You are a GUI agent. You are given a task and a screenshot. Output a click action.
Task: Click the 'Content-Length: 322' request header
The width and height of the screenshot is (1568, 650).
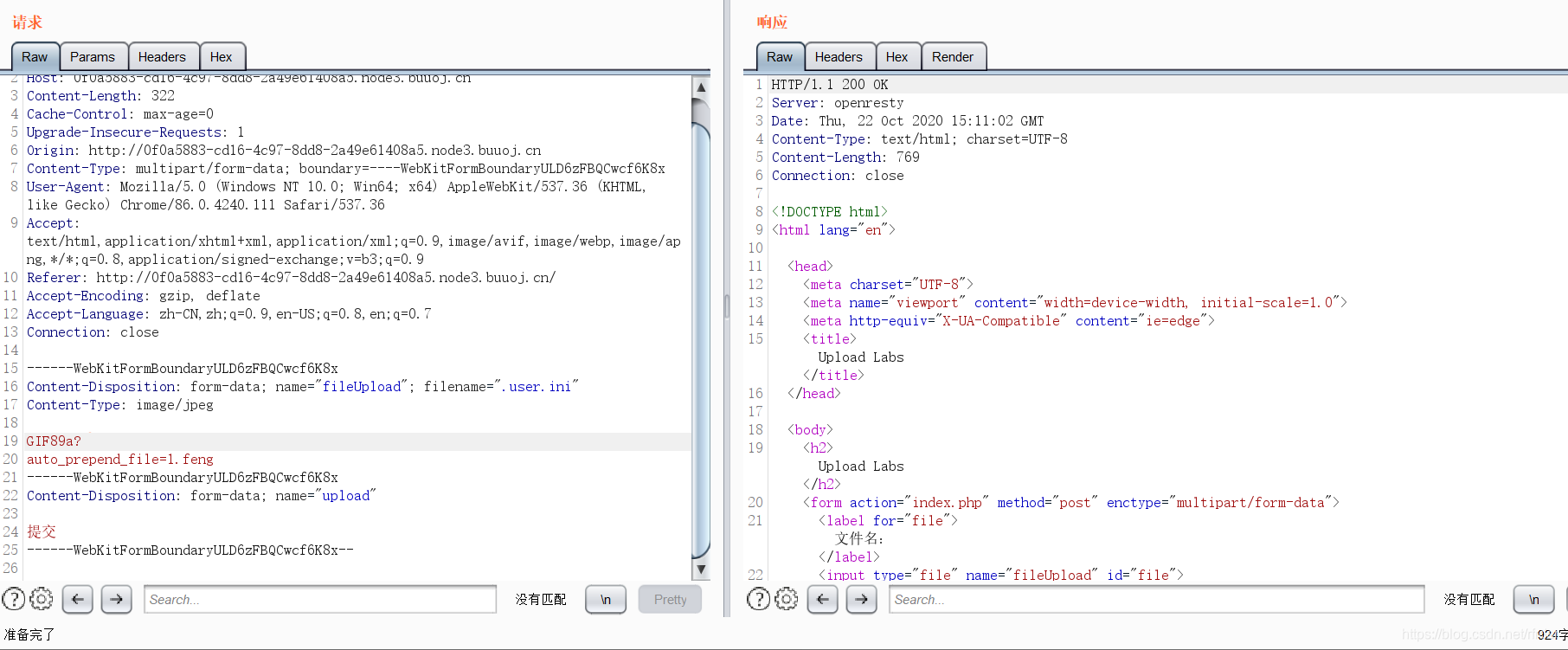(100, 96)
